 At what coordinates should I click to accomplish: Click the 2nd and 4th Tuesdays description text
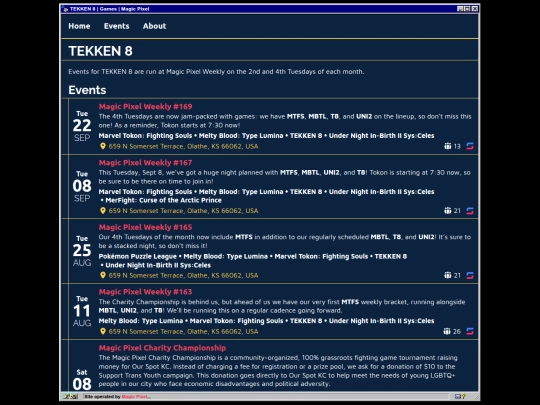pyautogui.click(x=216, y=72)
